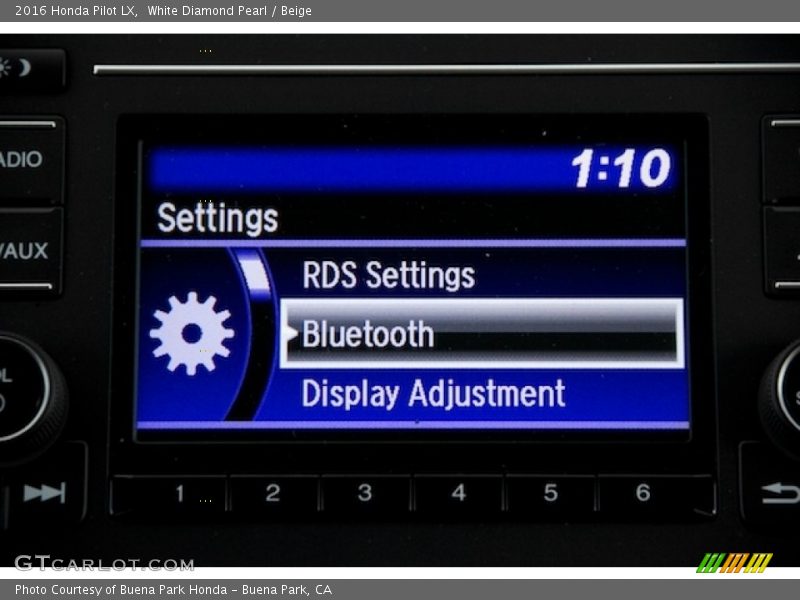Viewport: 800px width, 600px height.
Task: Select preset button 4
Action: coord(459,493)
